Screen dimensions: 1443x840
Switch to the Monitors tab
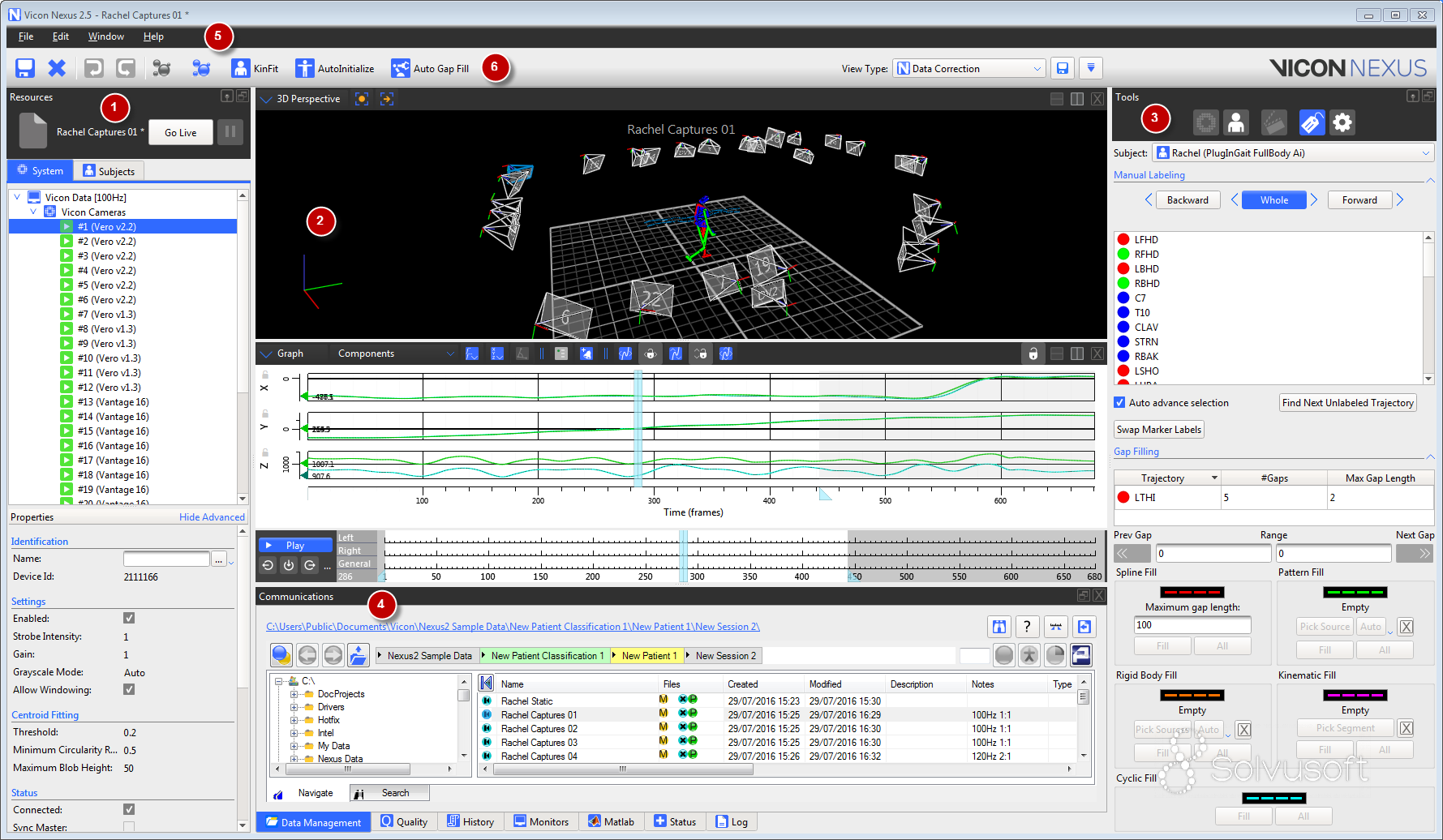tap(541, 822)
